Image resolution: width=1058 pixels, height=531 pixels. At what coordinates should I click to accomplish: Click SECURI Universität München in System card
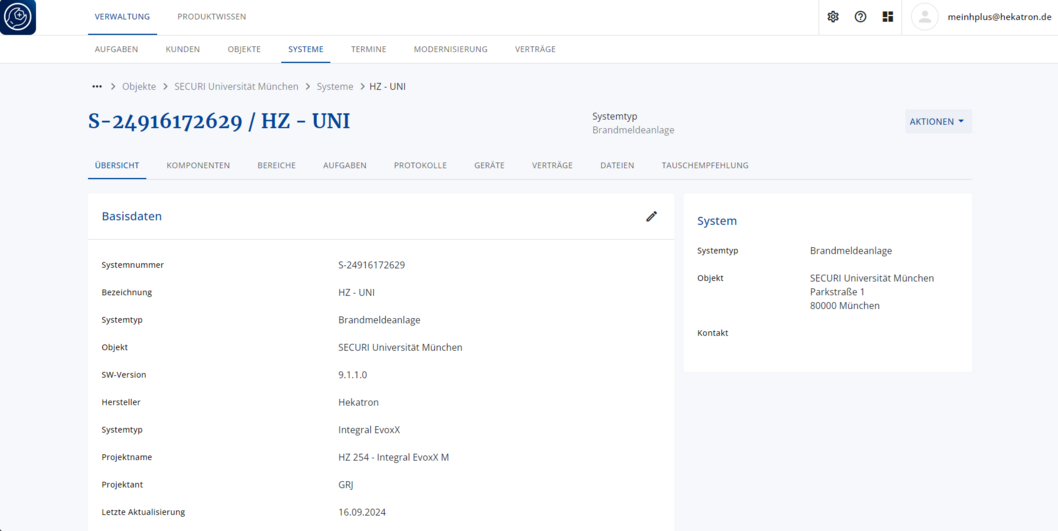tap(872, 278)
